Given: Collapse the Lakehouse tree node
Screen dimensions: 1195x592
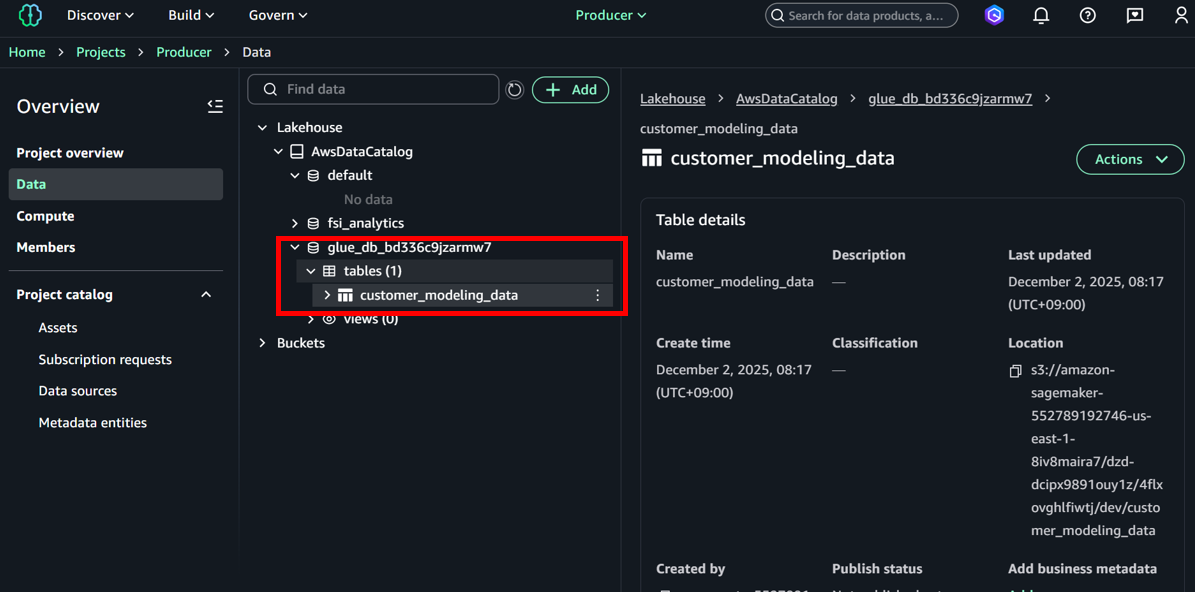Looking at the screenshot, I should coord(262,127).
